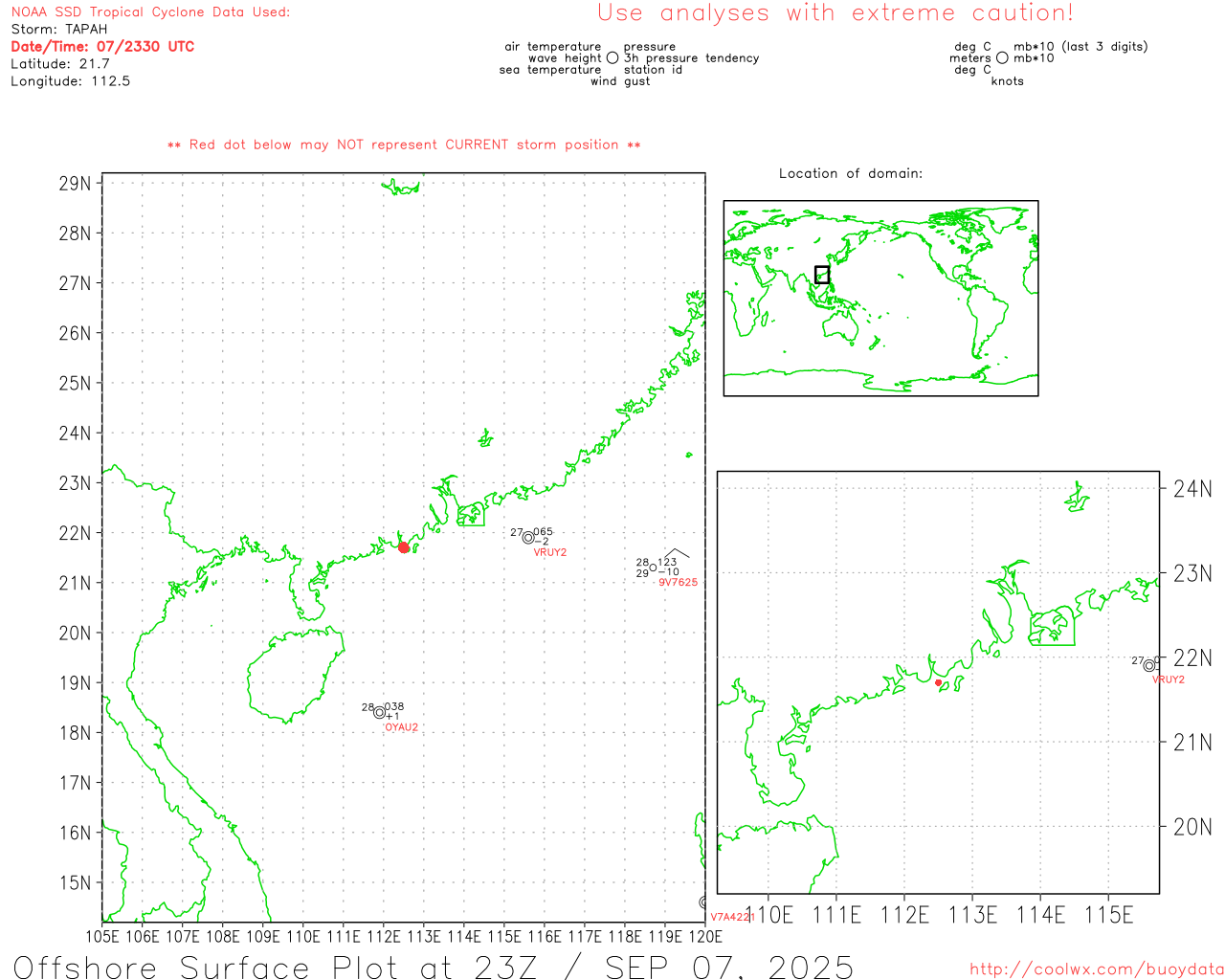Click 'Latitude: 21.7' text
This screenshot has height=980, width=1225.
coord(60,64)
